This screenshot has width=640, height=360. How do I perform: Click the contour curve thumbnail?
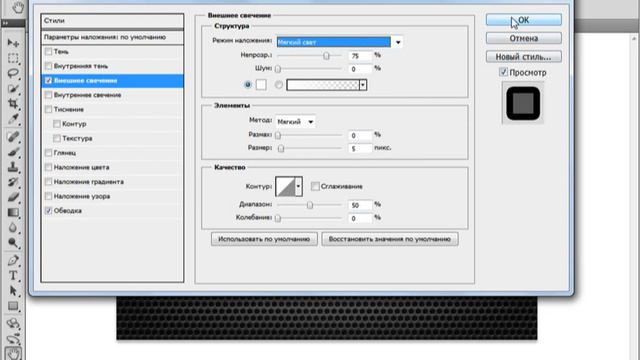pyautogui.click(x=286, y=187)
